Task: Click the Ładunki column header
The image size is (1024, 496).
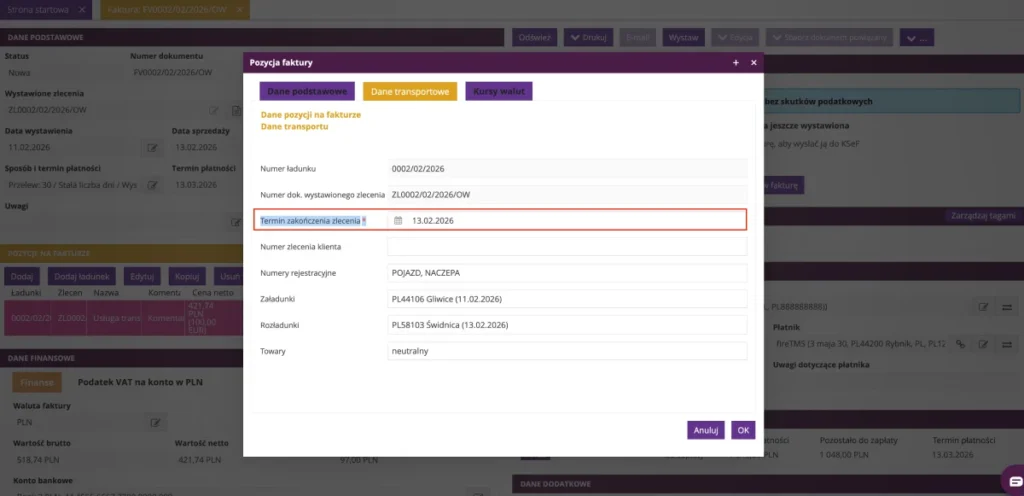Action: pyautogui.click(x=26, y=293)
